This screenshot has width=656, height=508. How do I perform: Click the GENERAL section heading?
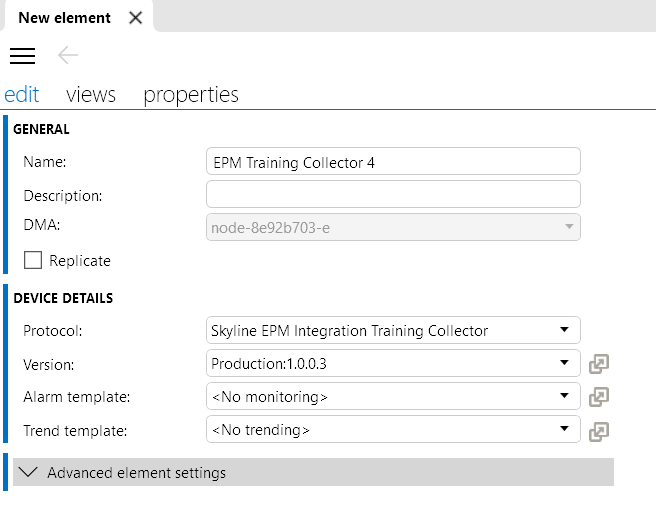41,129
